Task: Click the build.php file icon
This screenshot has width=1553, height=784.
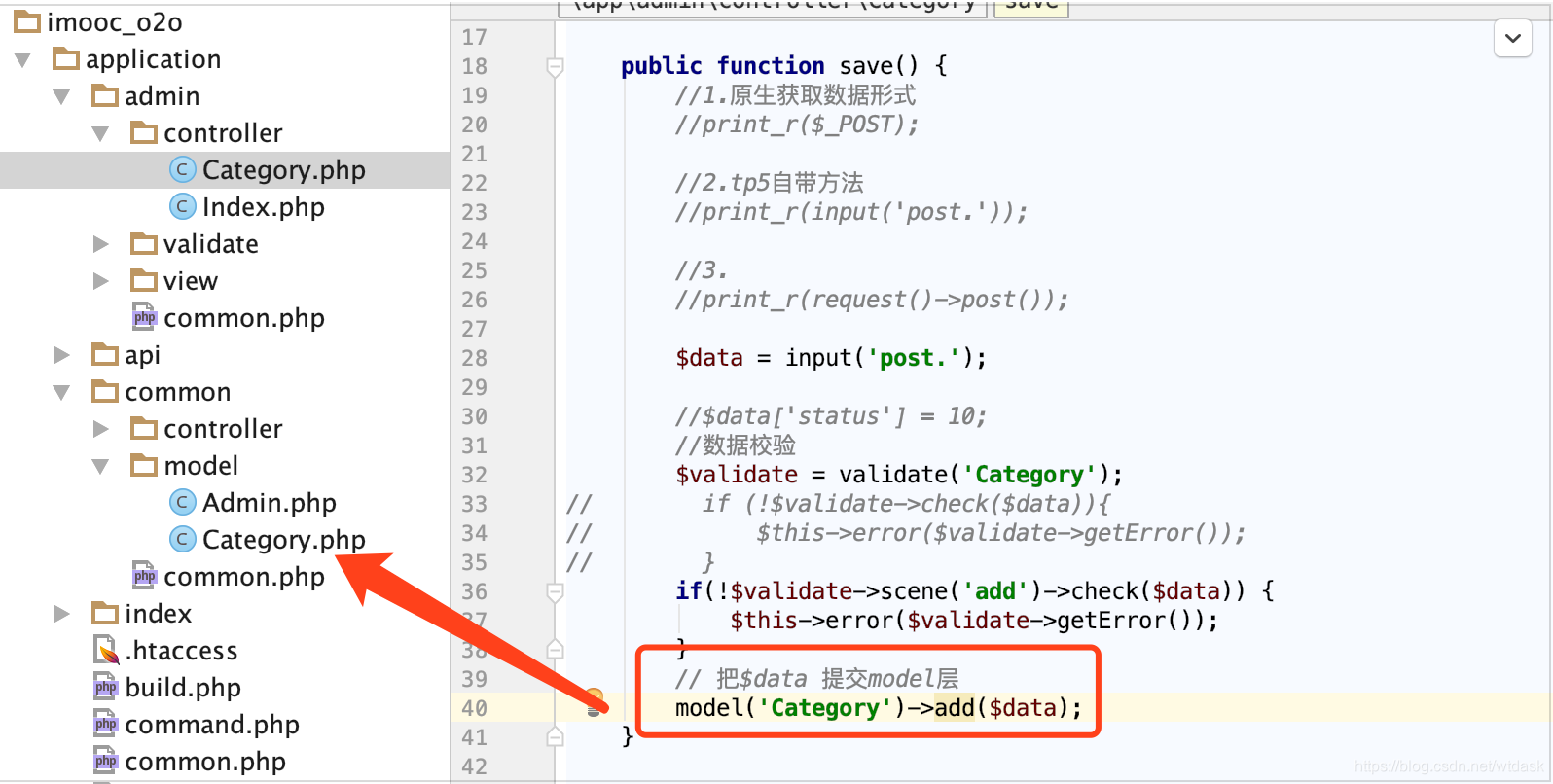Action: pyautogui.click(x=106, y=686)
